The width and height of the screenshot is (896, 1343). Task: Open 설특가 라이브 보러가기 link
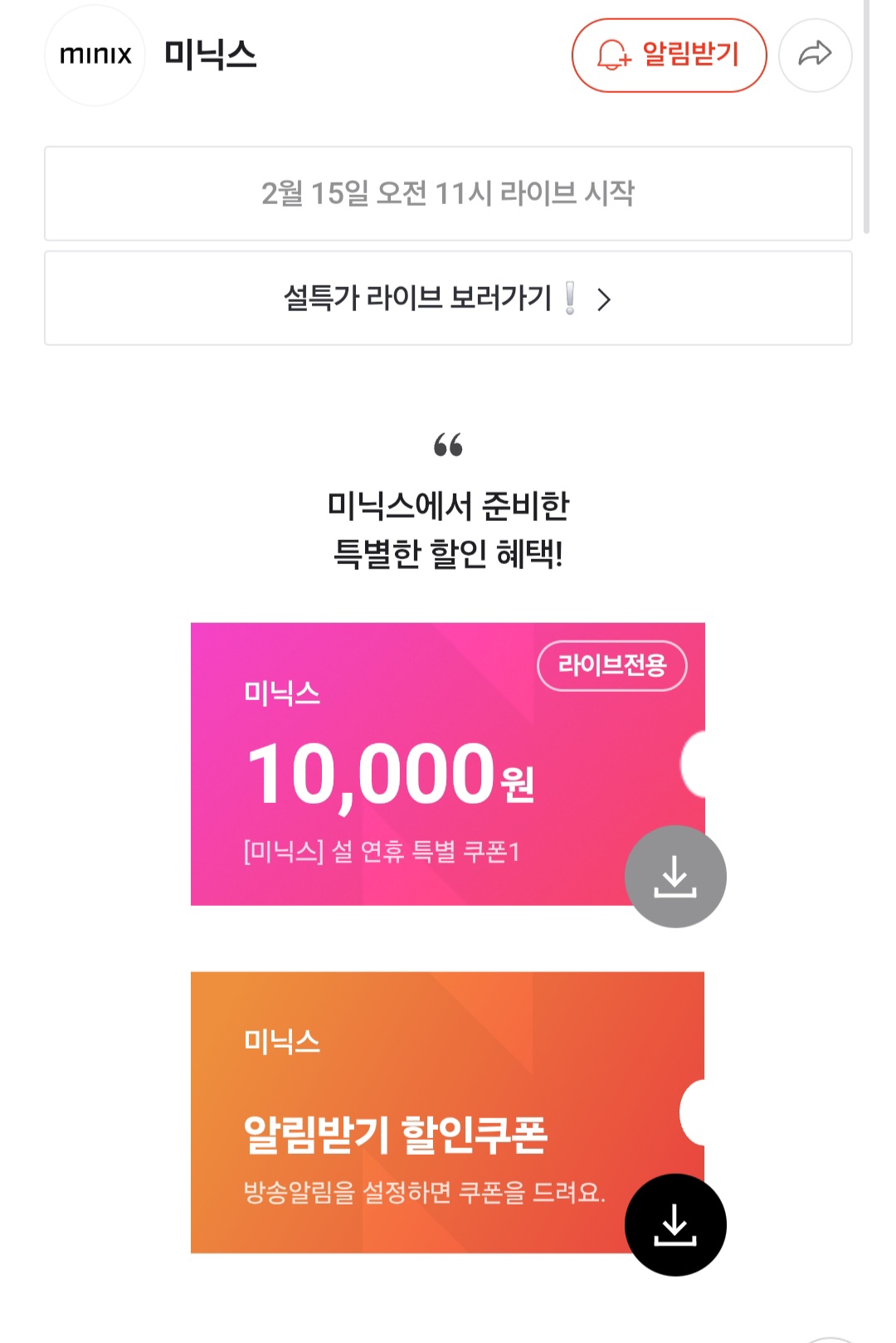[448, 298]
